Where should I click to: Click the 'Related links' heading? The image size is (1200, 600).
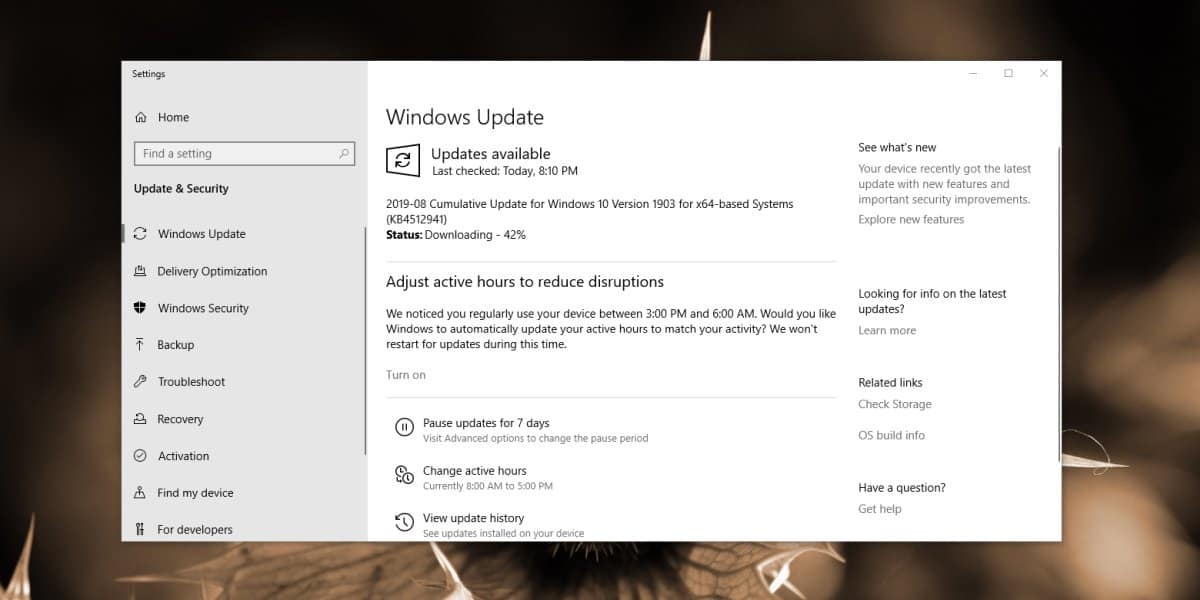[890, 383]
